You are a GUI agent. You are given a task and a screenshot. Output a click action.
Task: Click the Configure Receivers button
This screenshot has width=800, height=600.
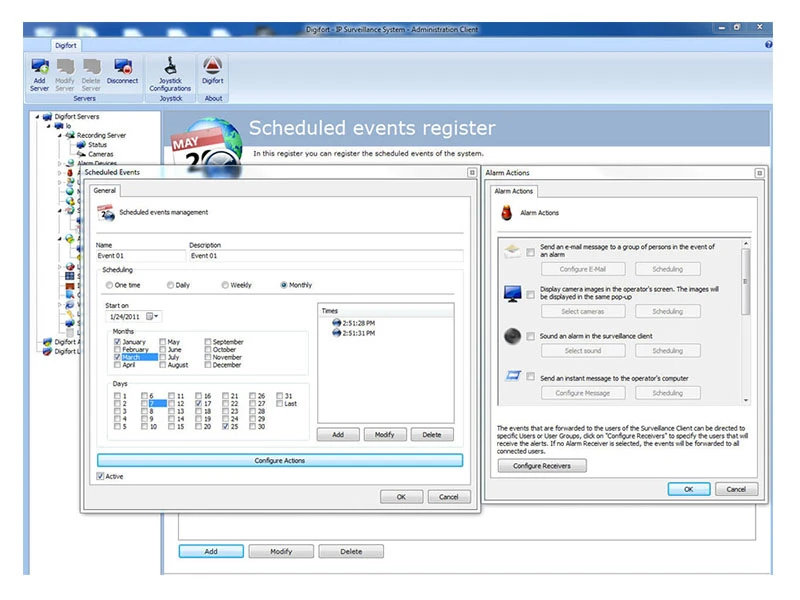coord(542,466)
